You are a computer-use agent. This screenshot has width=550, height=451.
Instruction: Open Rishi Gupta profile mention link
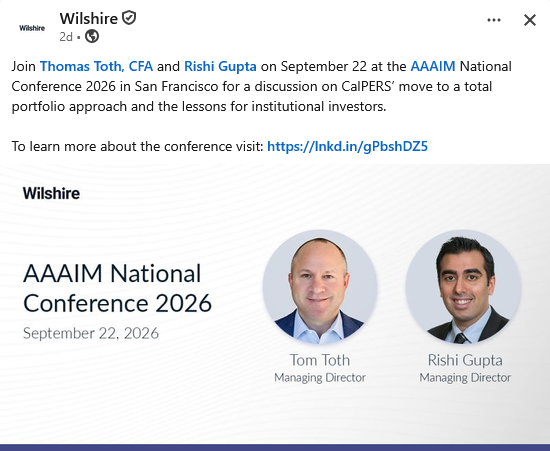[x=220, y=66]
